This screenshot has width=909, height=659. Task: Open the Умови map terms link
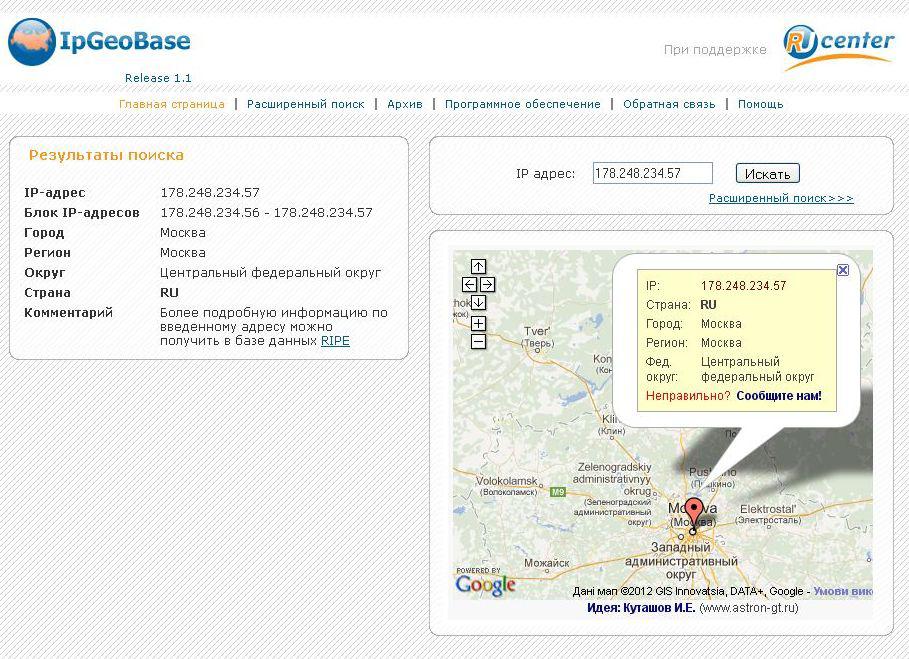(843, 591)
